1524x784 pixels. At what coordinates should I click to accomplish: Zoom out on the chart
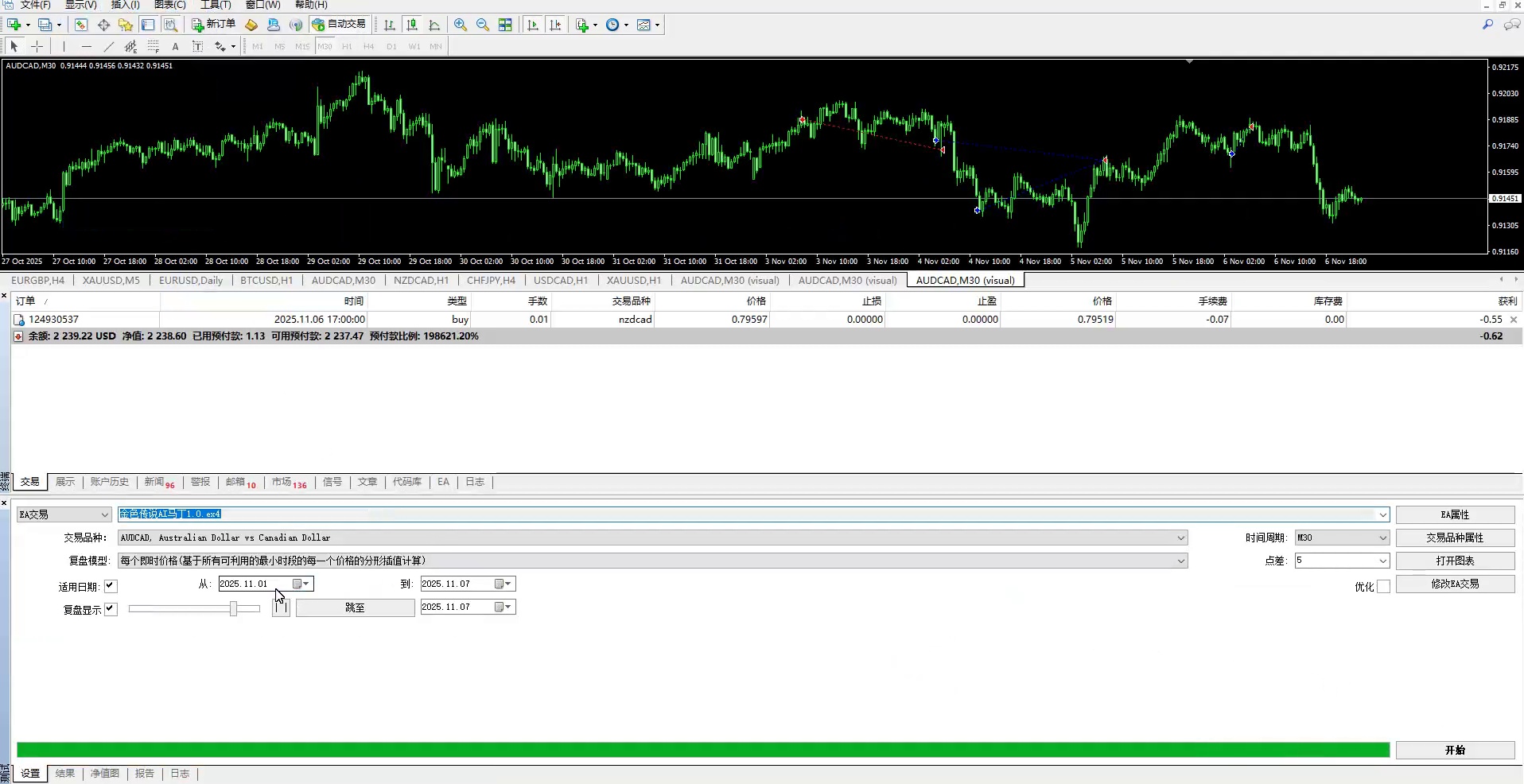click(x=483, y=25)
